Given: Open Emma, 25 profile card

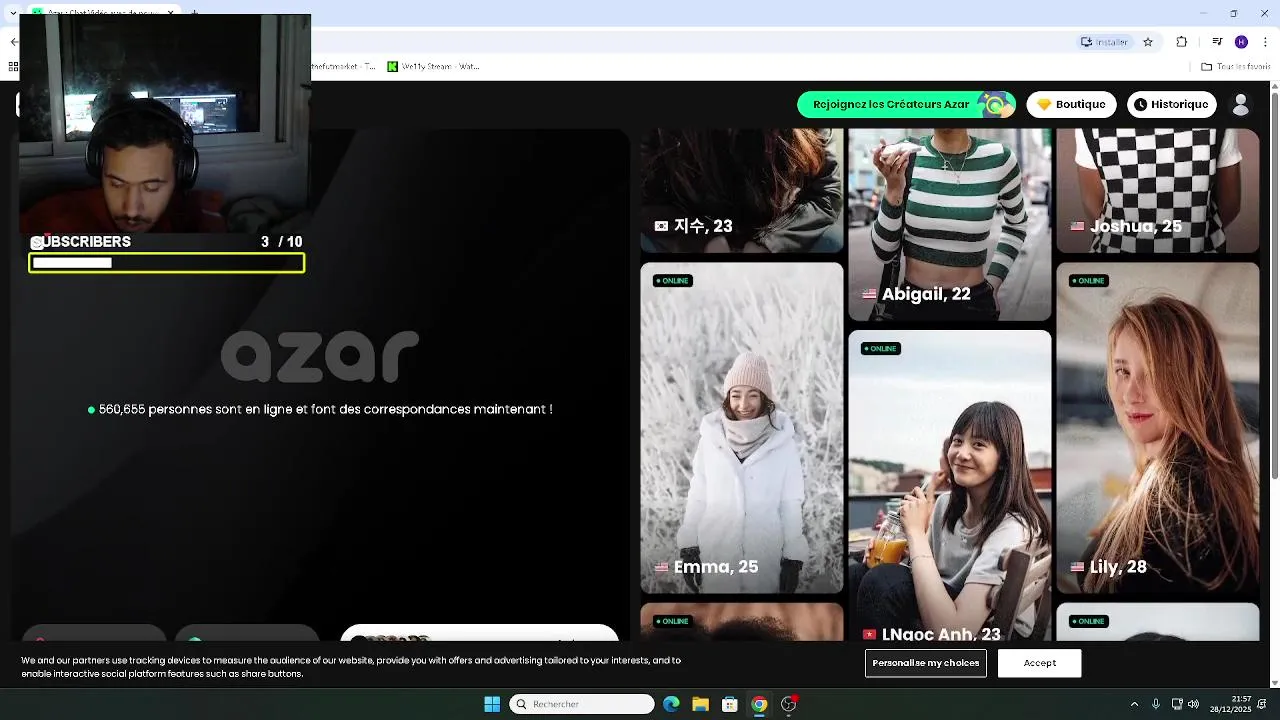Looking at the screenshot, I should (742, 428).
